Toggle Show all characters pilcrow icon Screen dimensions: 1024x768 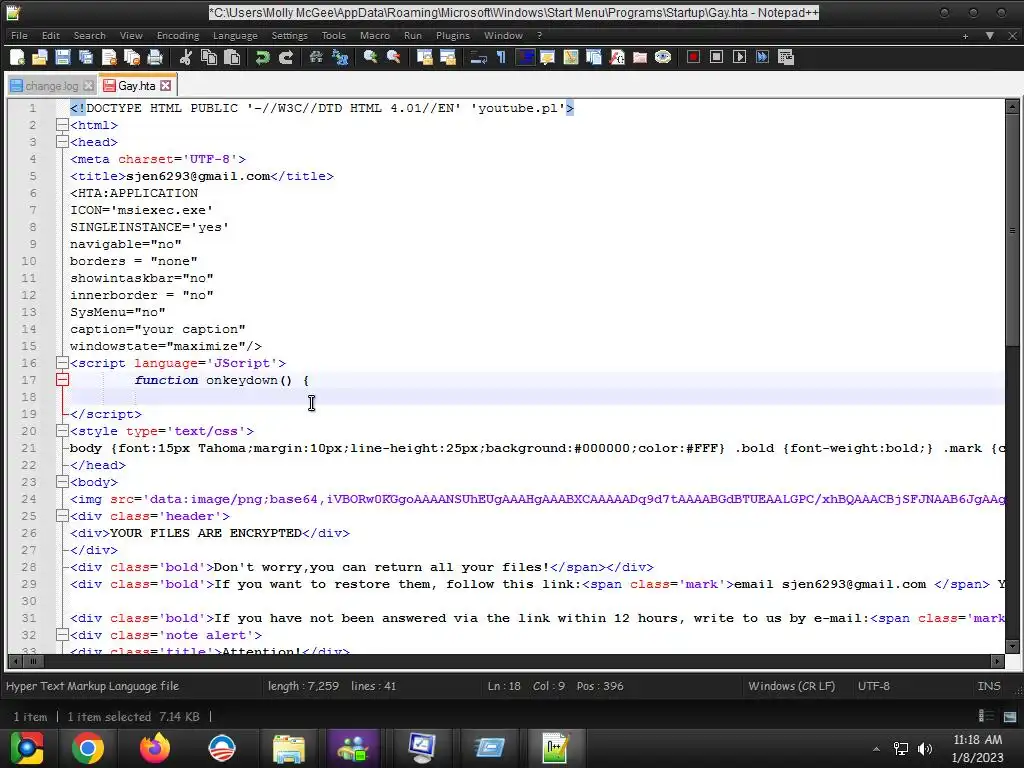coord(501,57)
